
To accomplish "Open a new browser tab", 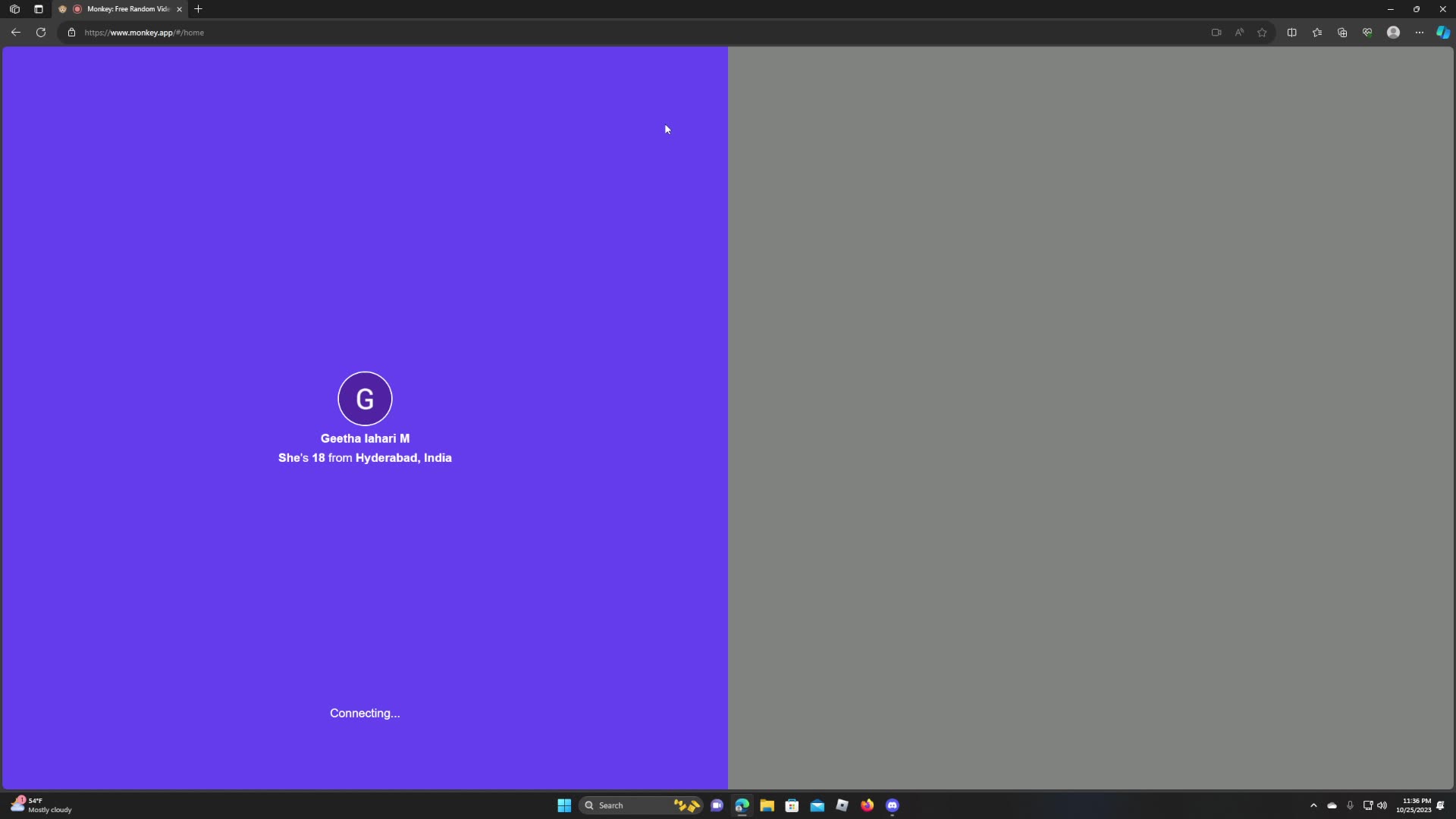I will 199,9.
